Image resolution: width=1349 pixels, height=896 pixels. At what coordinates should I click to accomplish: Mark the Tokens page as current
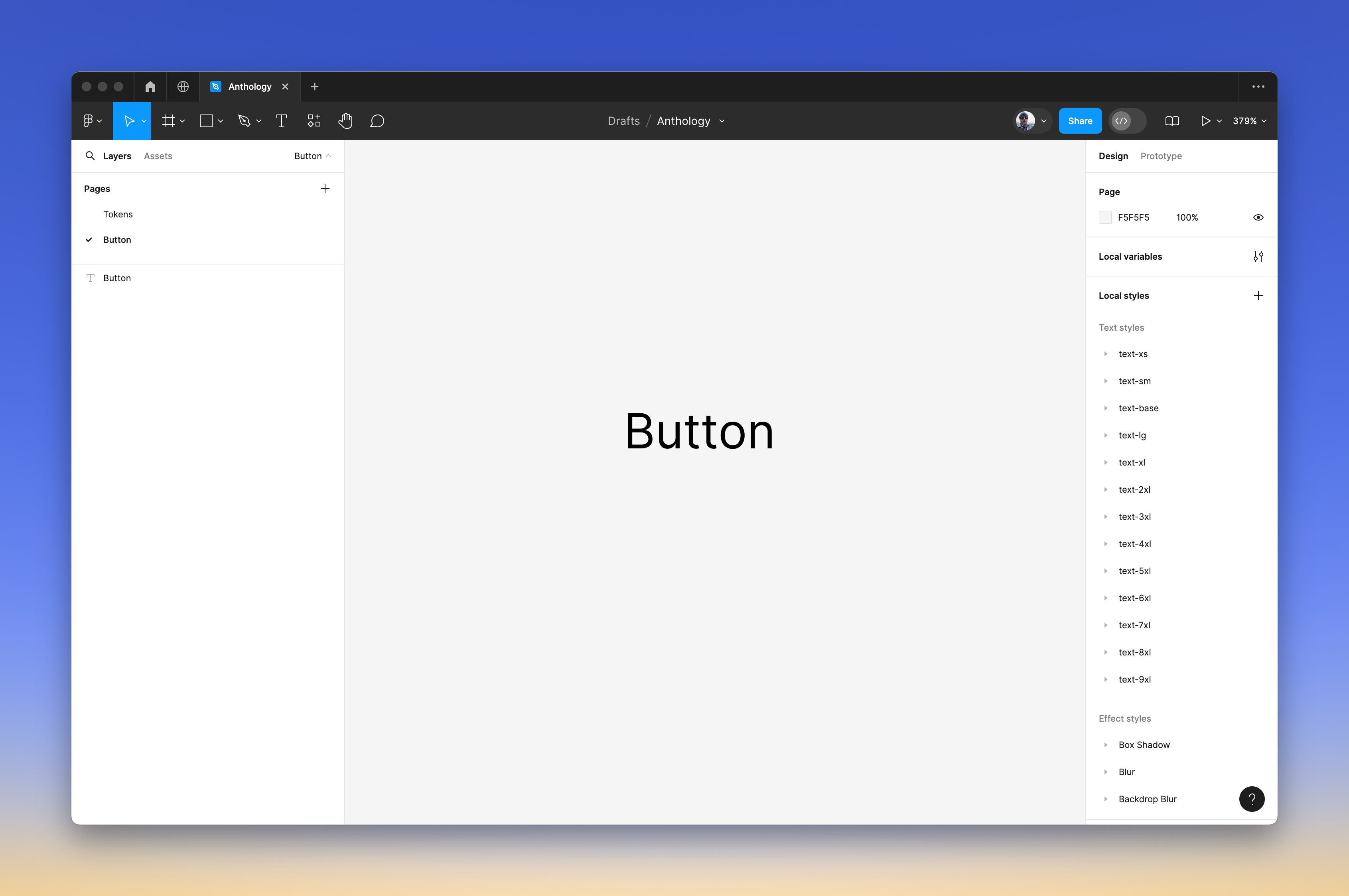tap(118, 214)
